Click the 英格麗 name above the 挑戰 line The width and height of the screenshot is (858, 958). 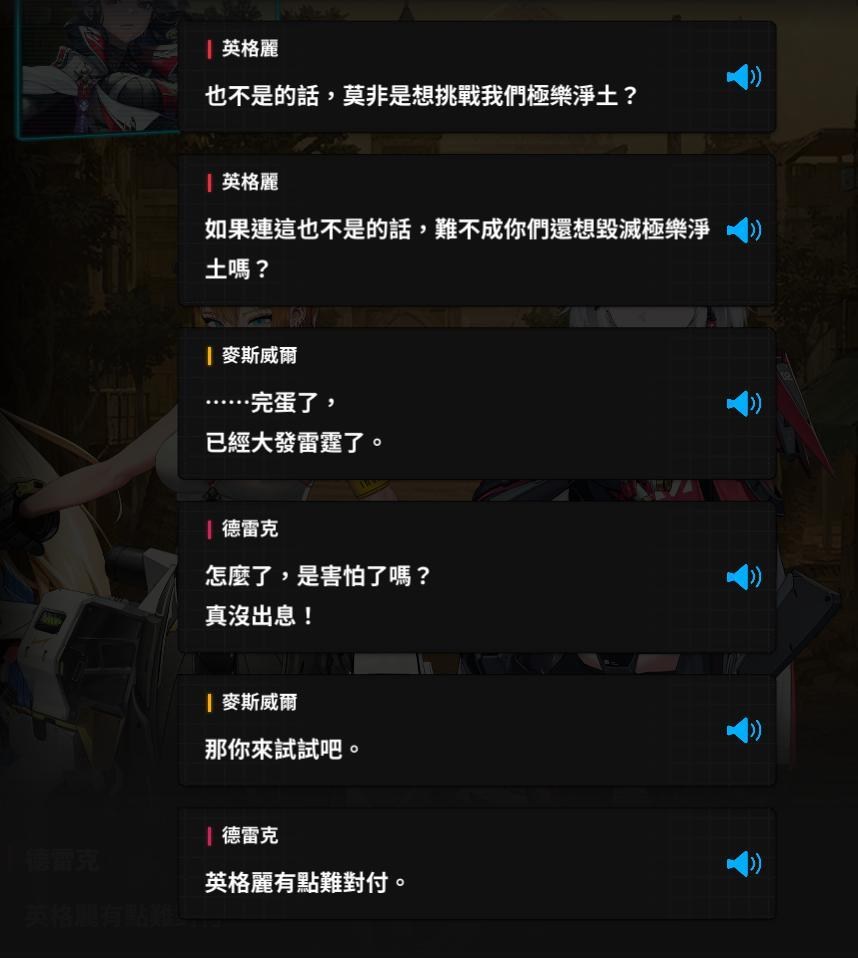(250, 48)
